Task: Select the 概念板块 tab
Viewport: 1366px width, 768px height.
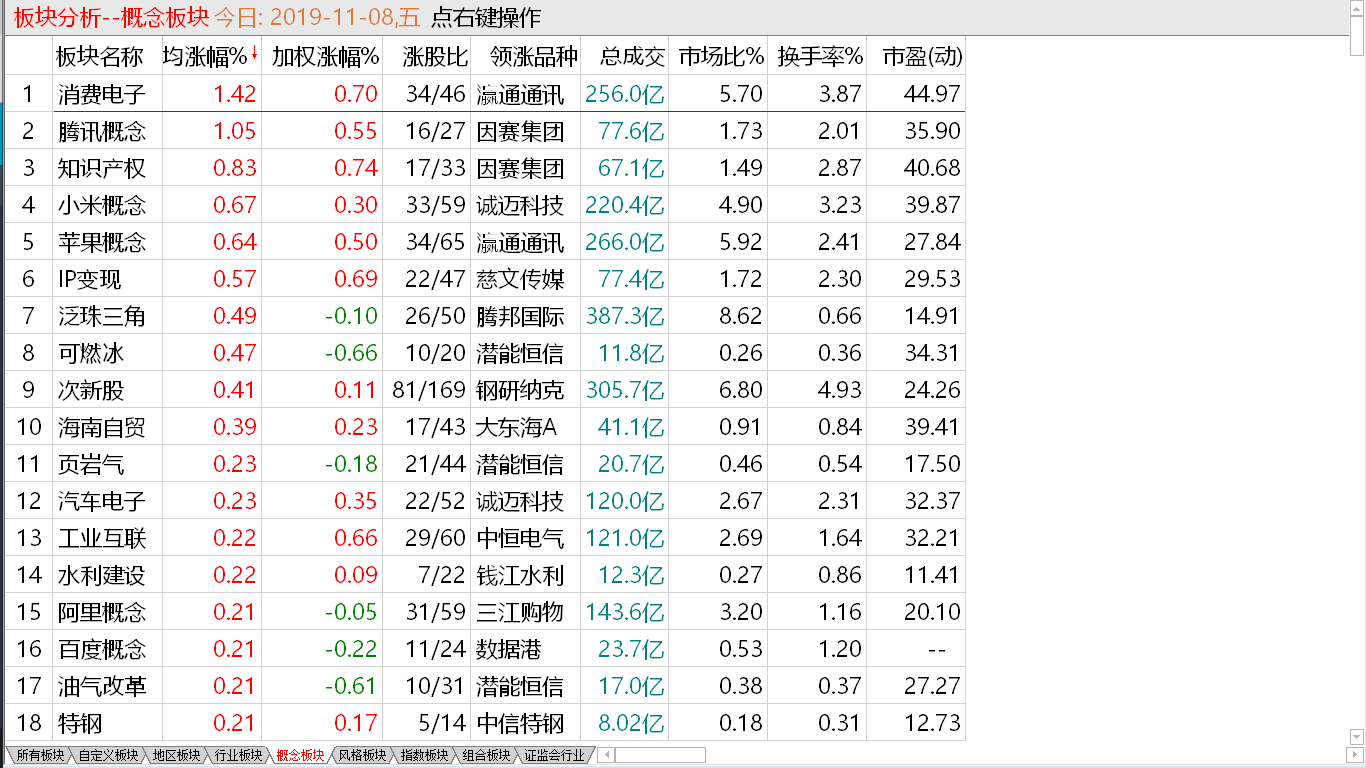Action: (300, 755)
